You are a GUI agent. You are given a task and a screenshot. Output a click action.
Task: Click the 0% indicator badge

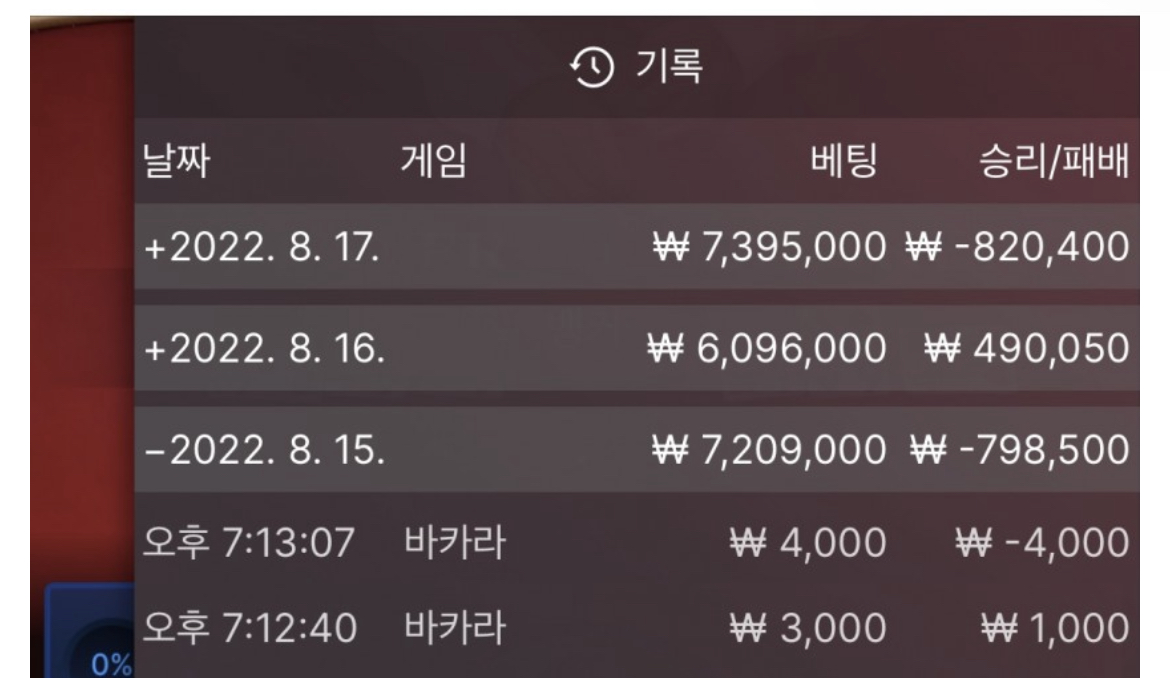coord(111,664)
